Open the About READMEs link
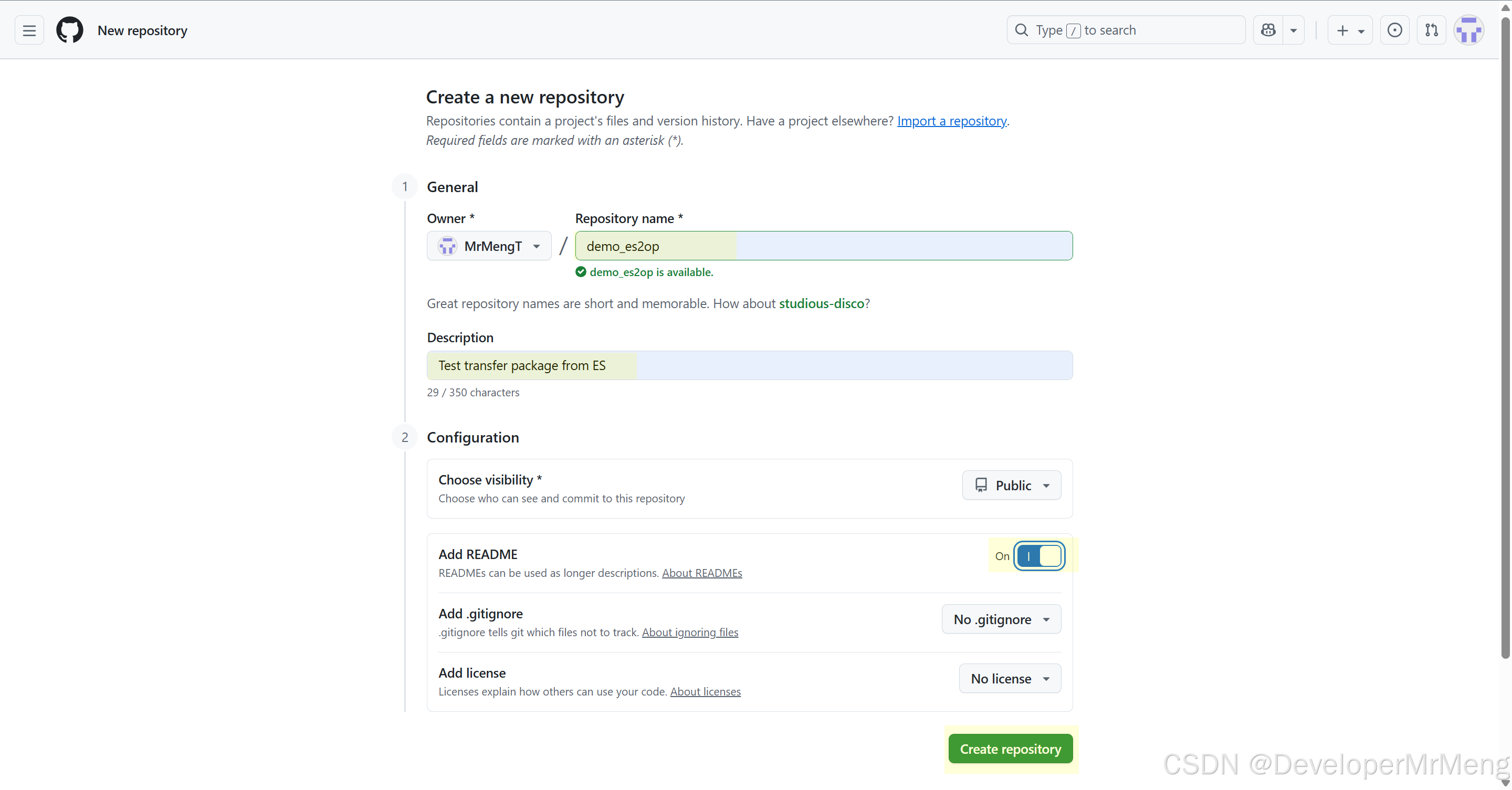Screen dimensions: 1512x790 701,573
